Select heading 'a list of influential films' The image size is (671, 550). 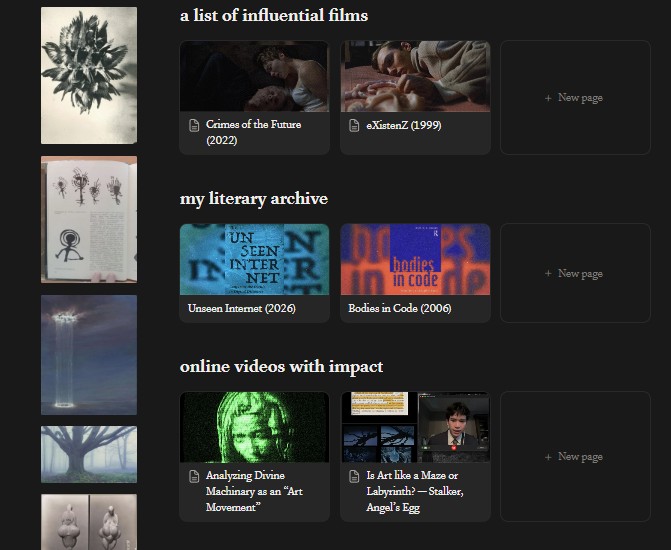274,16
